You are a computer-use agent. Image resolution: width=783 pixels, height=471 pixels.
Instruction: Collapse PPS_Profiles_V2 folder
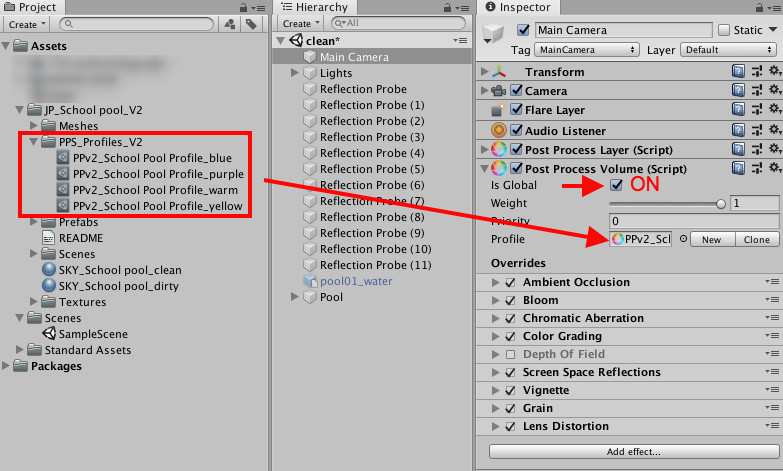pyautogui.click(x=33, y=141)
